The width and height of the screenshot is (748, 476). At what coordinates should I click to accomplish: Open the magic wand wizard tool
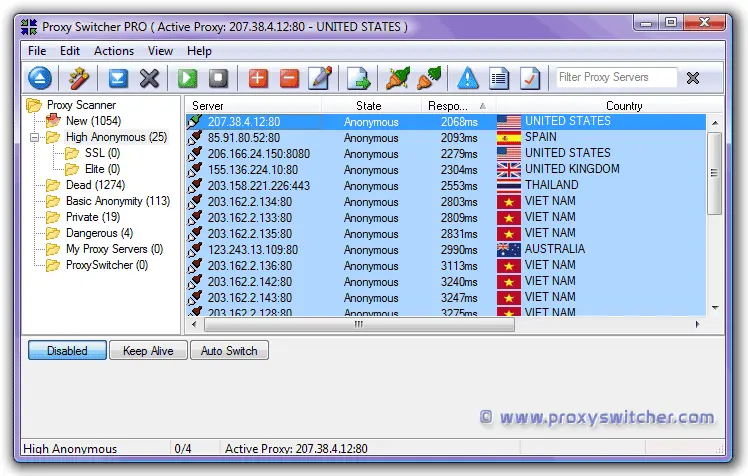tap(78, 78)
